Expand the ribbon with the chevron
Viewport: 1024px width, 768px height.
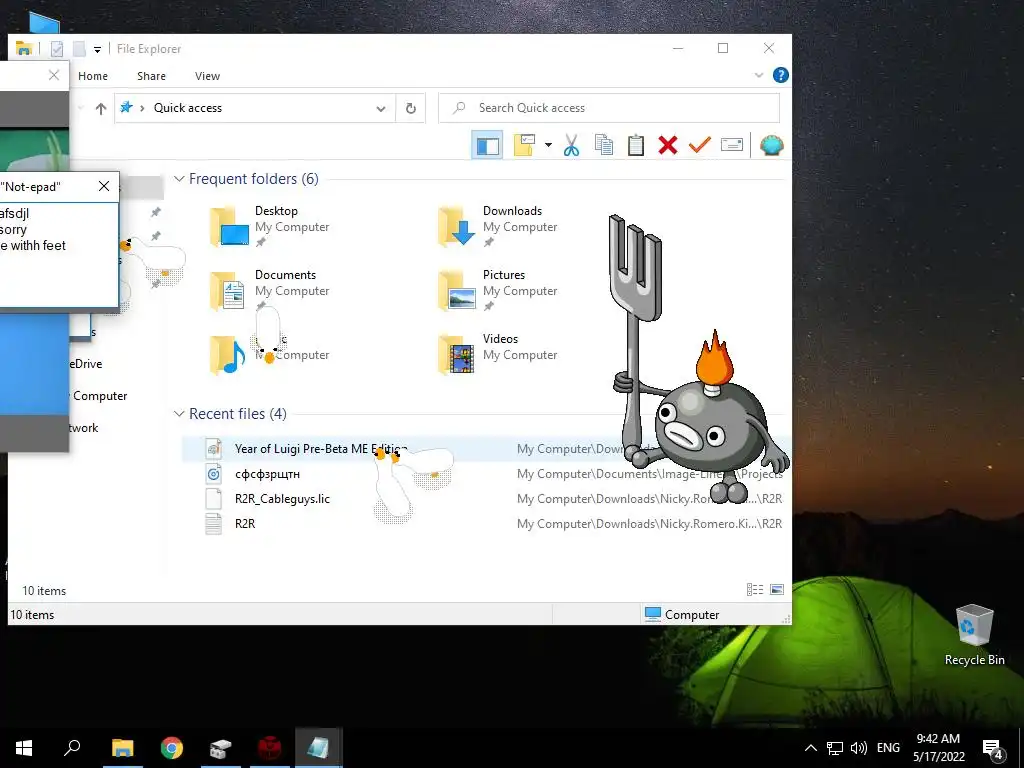759,75
